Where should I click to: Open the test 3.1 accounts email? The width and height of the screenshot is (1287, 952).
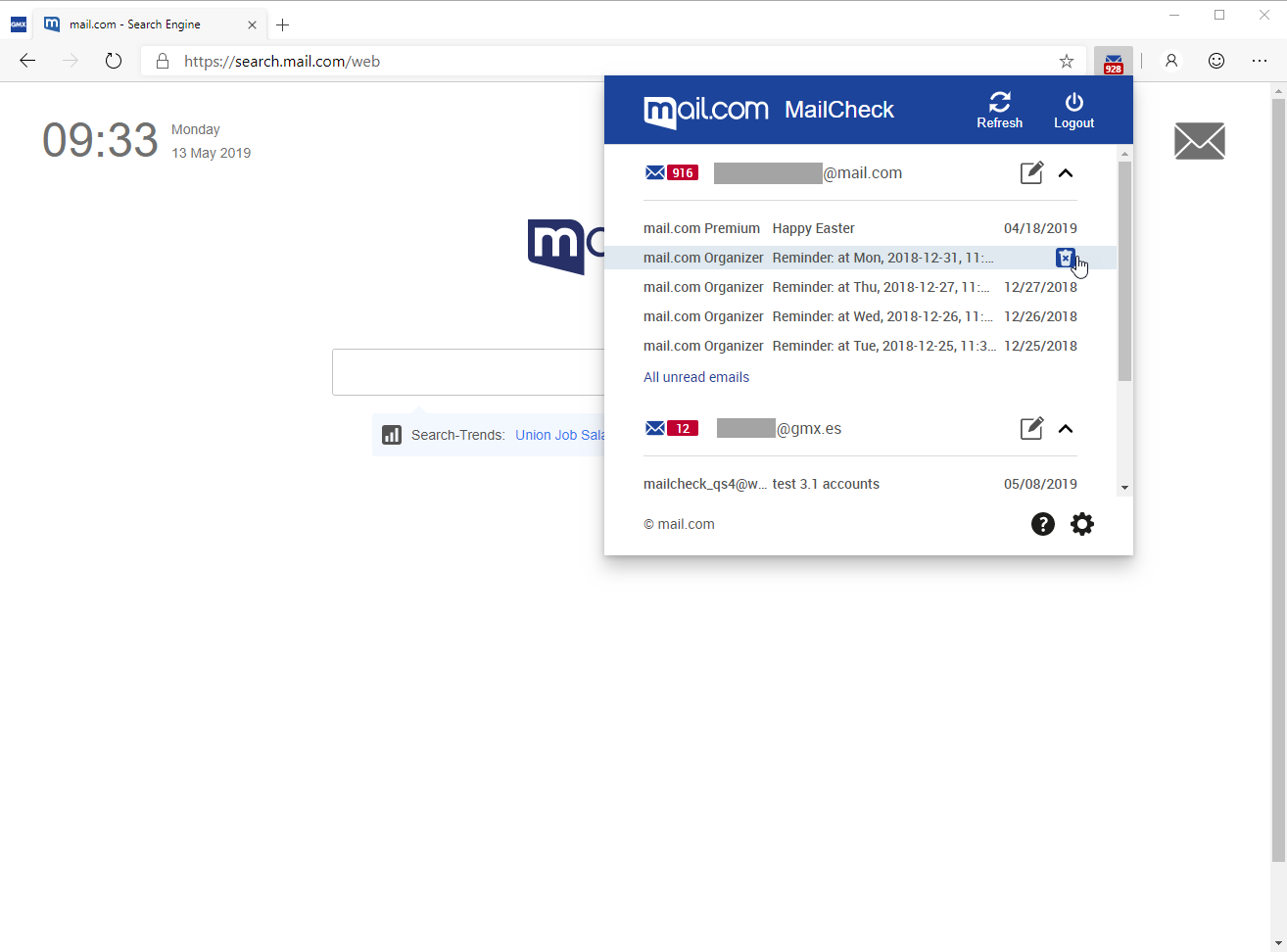(860, 484)
